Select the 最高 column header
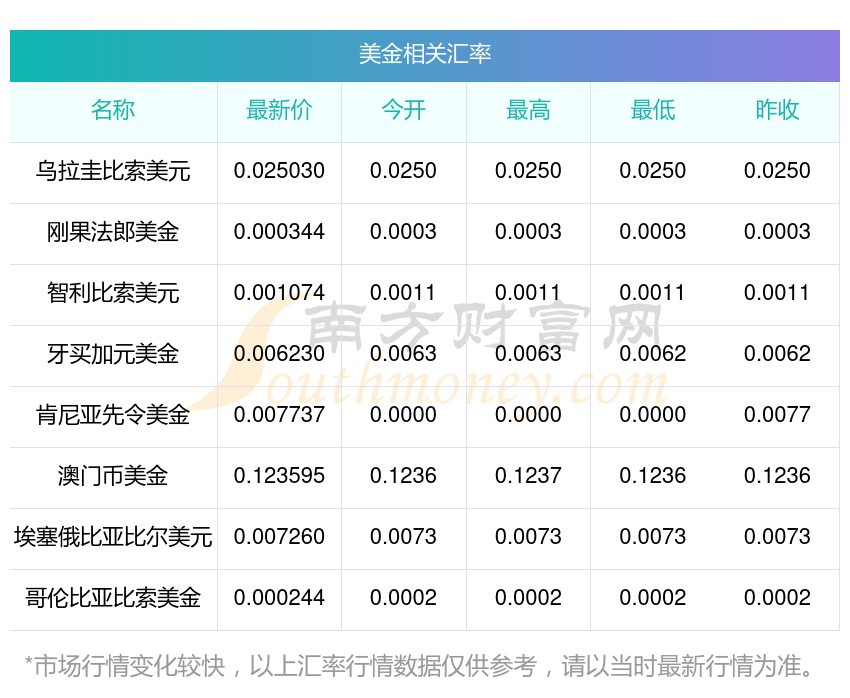 pyautogui.click(x=528, y=110)
